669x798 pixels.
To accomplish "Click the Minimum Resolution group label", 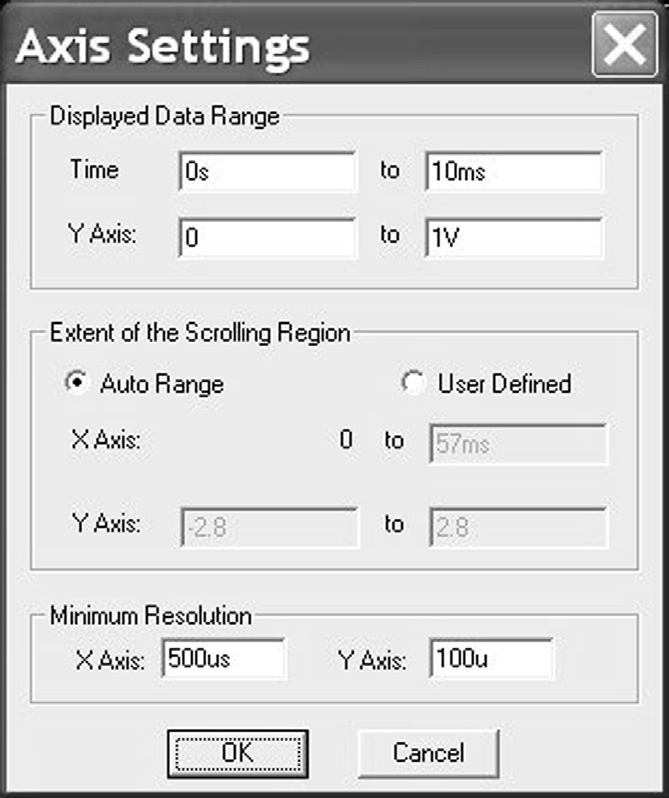I will (x=151, y=614).
